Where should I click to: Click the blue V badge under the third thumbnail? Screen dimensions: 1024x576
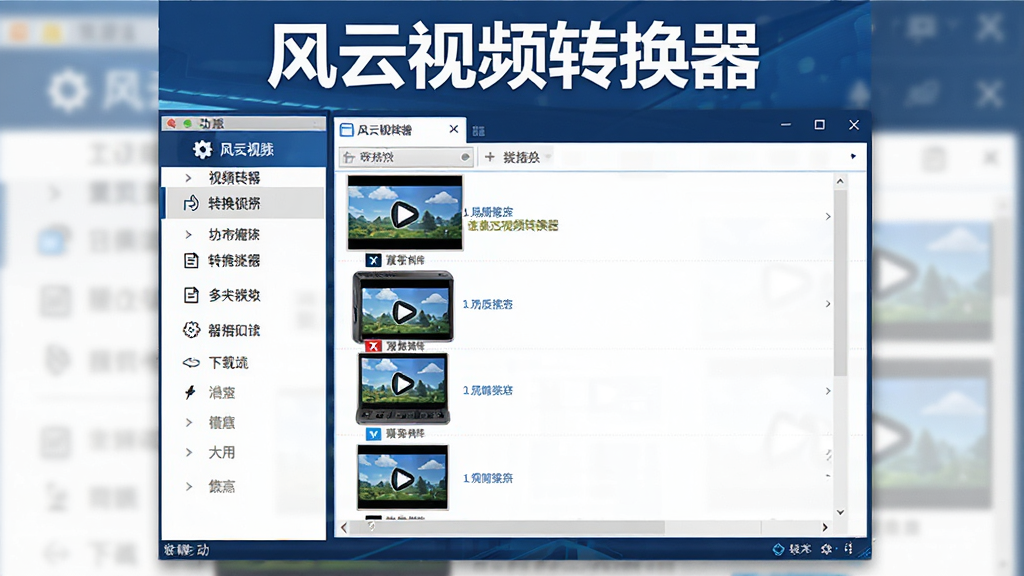click(373, 434)
